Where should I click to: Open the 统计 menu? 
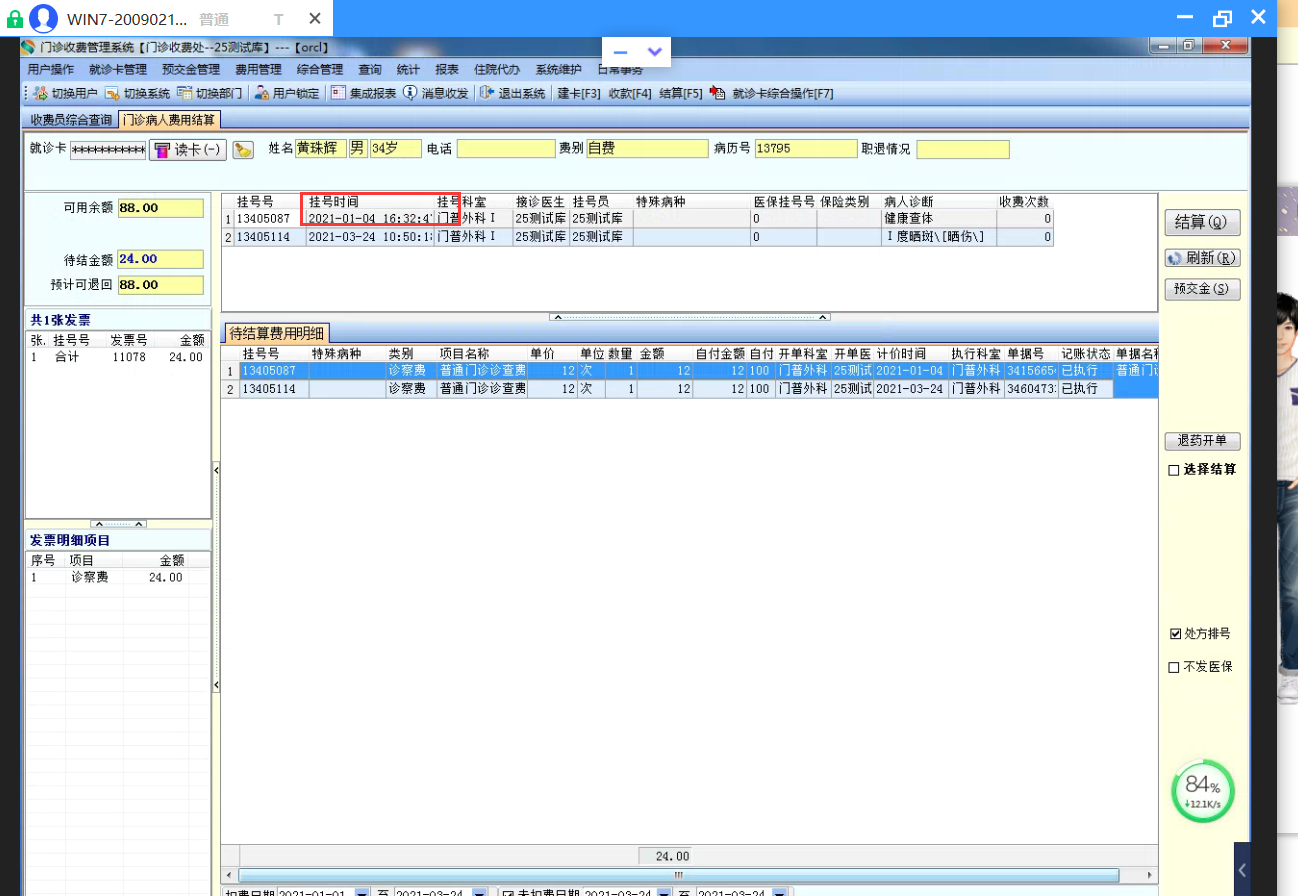point(408,70)
